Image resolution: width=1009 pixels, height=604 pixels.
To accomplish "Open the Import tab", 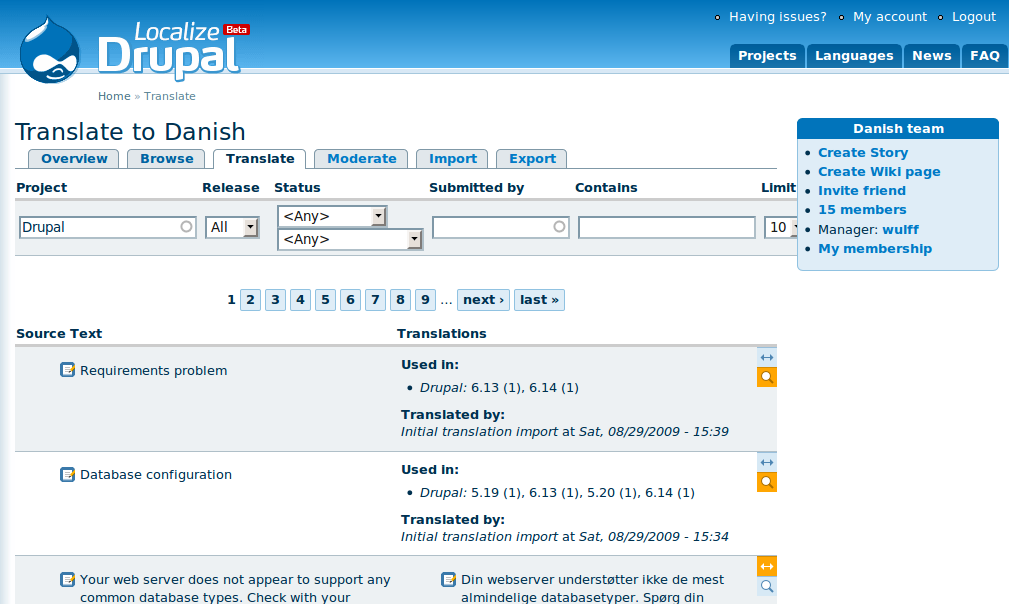I will pos(453,159).
